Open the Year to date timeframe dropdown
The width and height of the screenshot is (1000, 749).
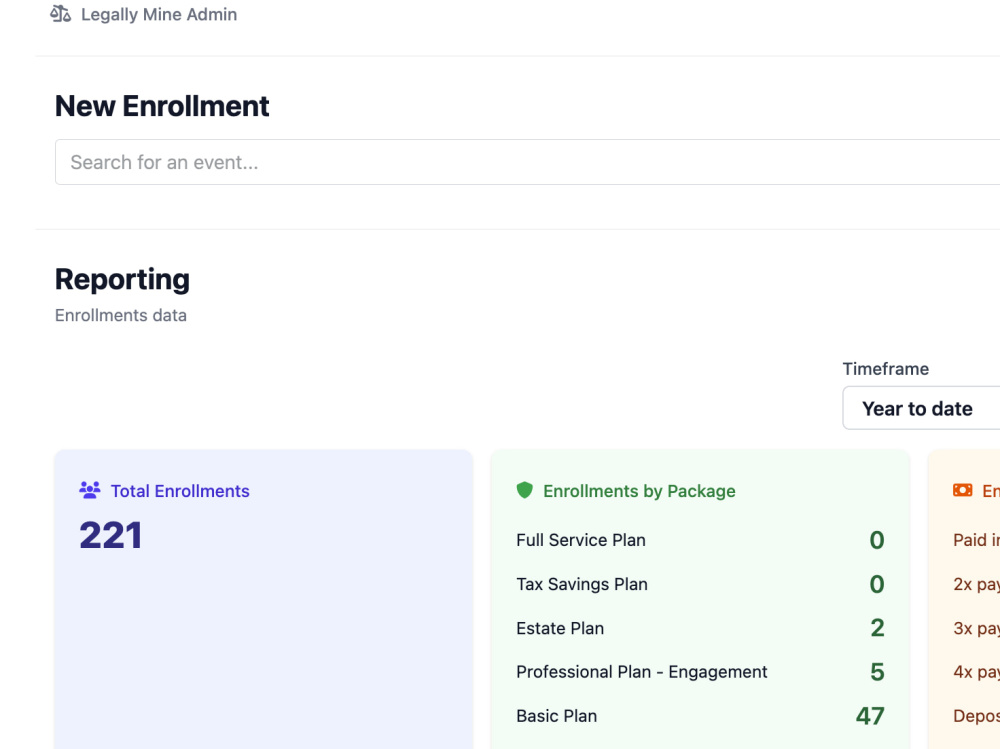click(x=921, y=408)
